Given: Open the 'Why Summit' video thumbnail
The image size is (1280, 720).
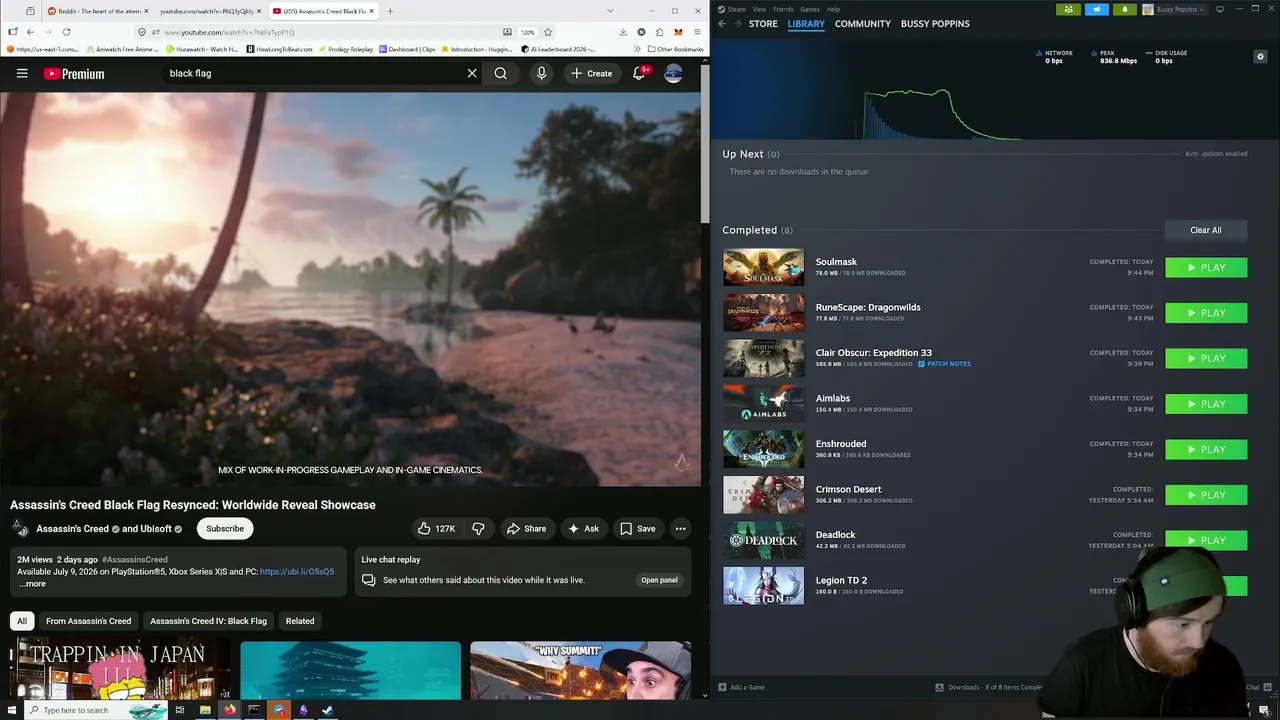Looking at the screenshot, I should pyautogui.click(x=580, y=671).
